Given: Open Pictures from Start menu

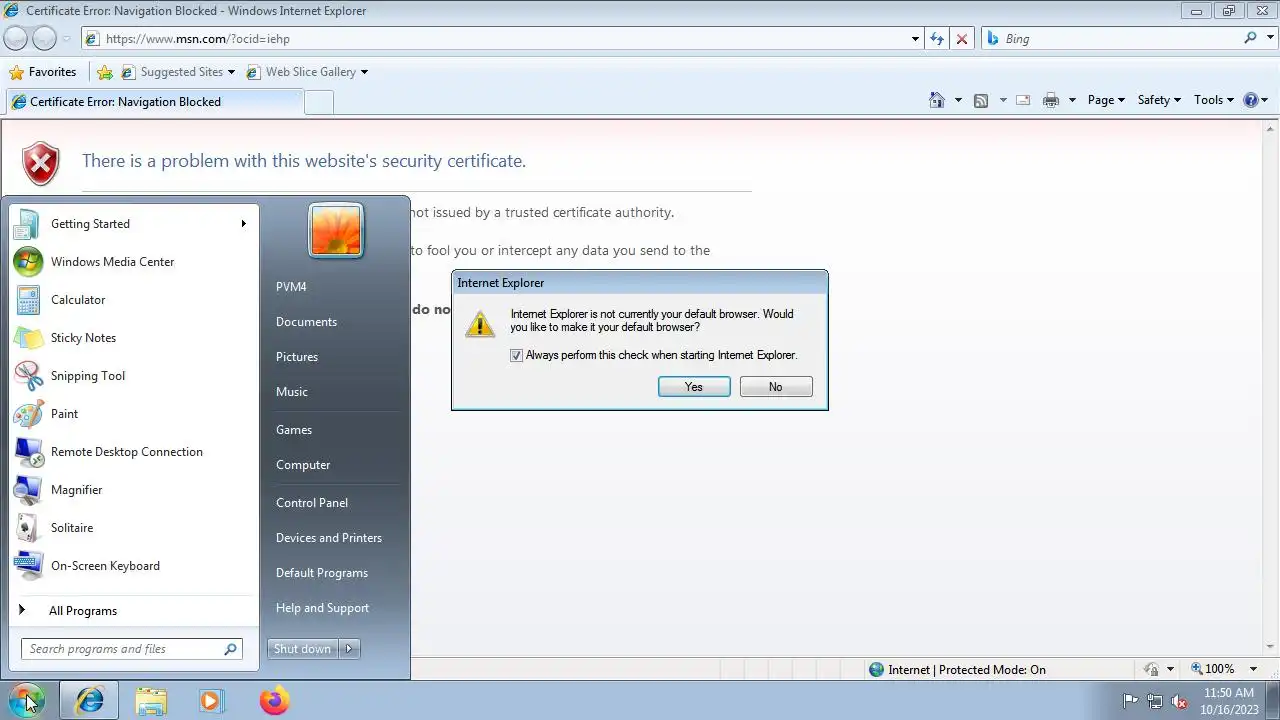Looking at the screenshot, I should (x=297, y=357).
